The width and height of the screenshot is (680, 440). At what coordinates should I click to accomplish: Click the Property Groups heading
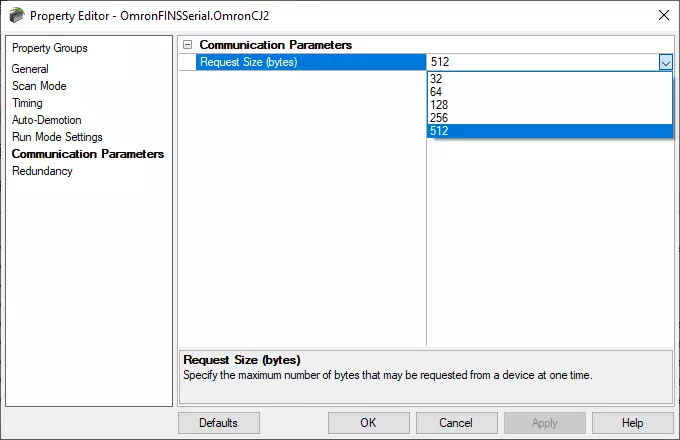(50, 48)
